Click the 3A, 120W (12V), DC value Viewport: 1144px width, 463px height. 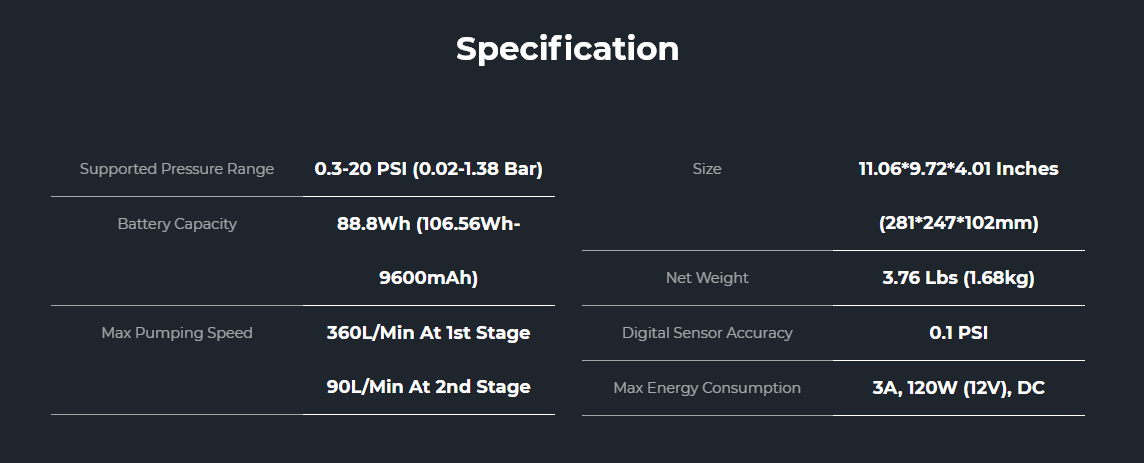pyautogui.click(x=958, y=388)
